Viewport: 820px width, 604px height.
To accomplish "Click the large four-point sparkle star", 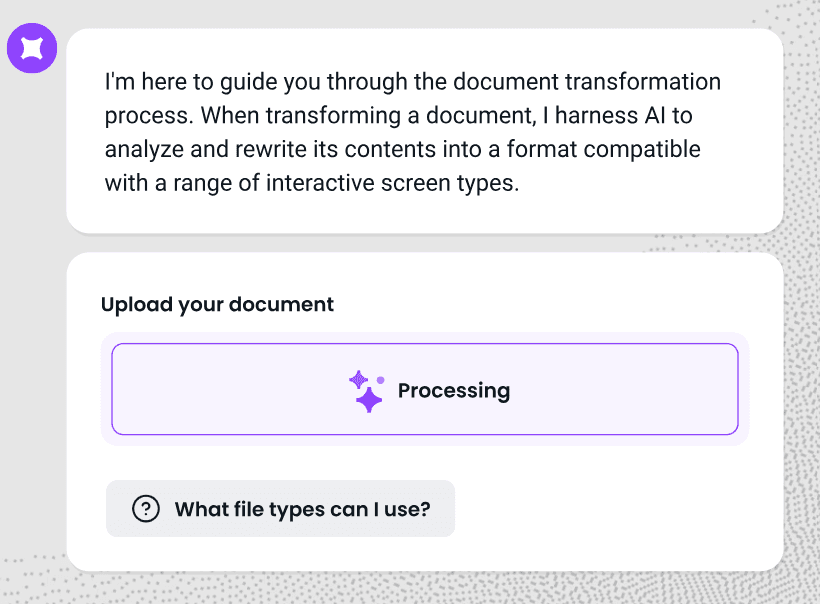I will click(369, 400).
